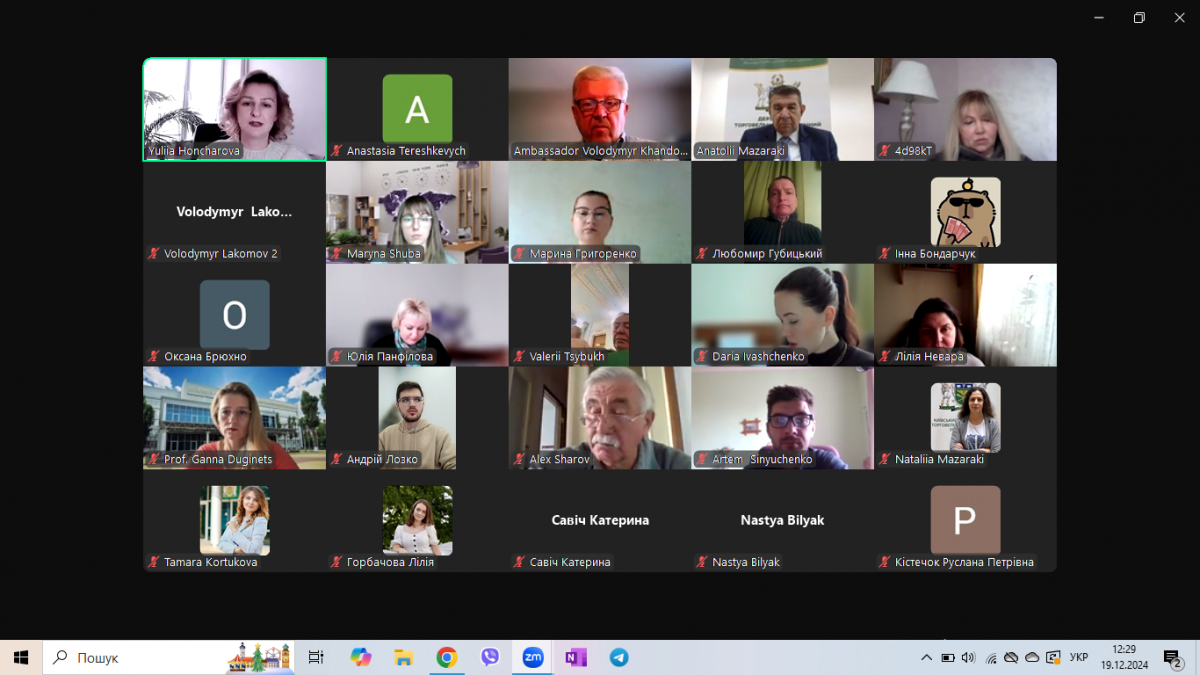The image size is (1200, 675).
Task: Open the Zoom app in the taskbar
Action: [x=533, y=657]
